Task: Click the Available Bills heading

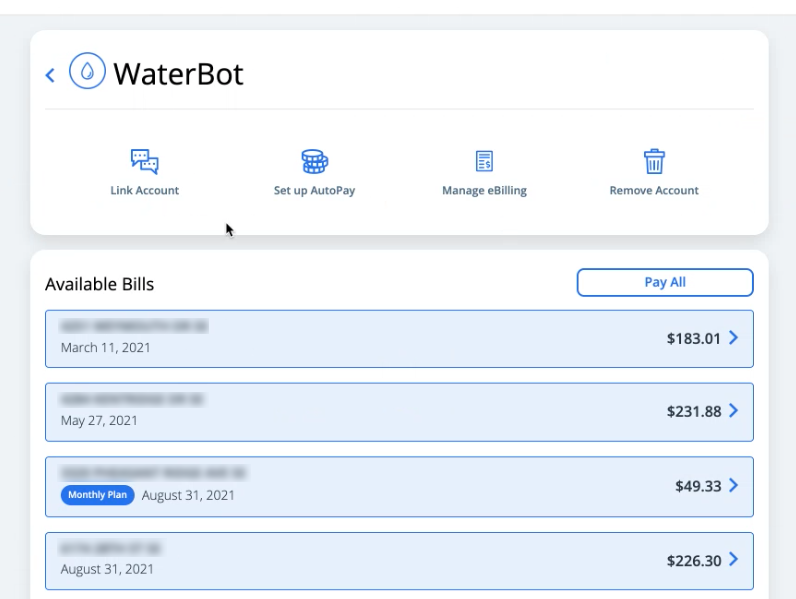Action: 100,284
